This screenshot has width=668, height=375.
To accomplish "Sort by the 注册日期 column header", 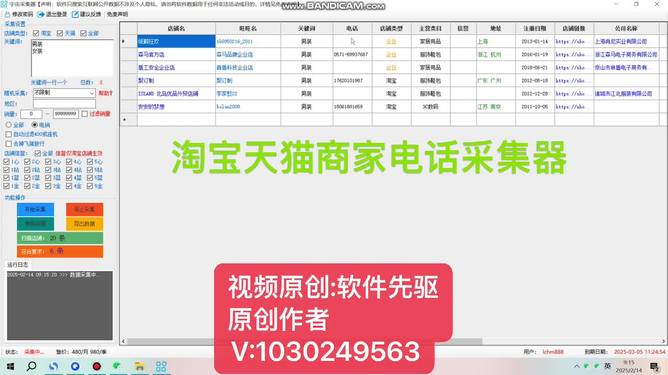I will point(535,29).
